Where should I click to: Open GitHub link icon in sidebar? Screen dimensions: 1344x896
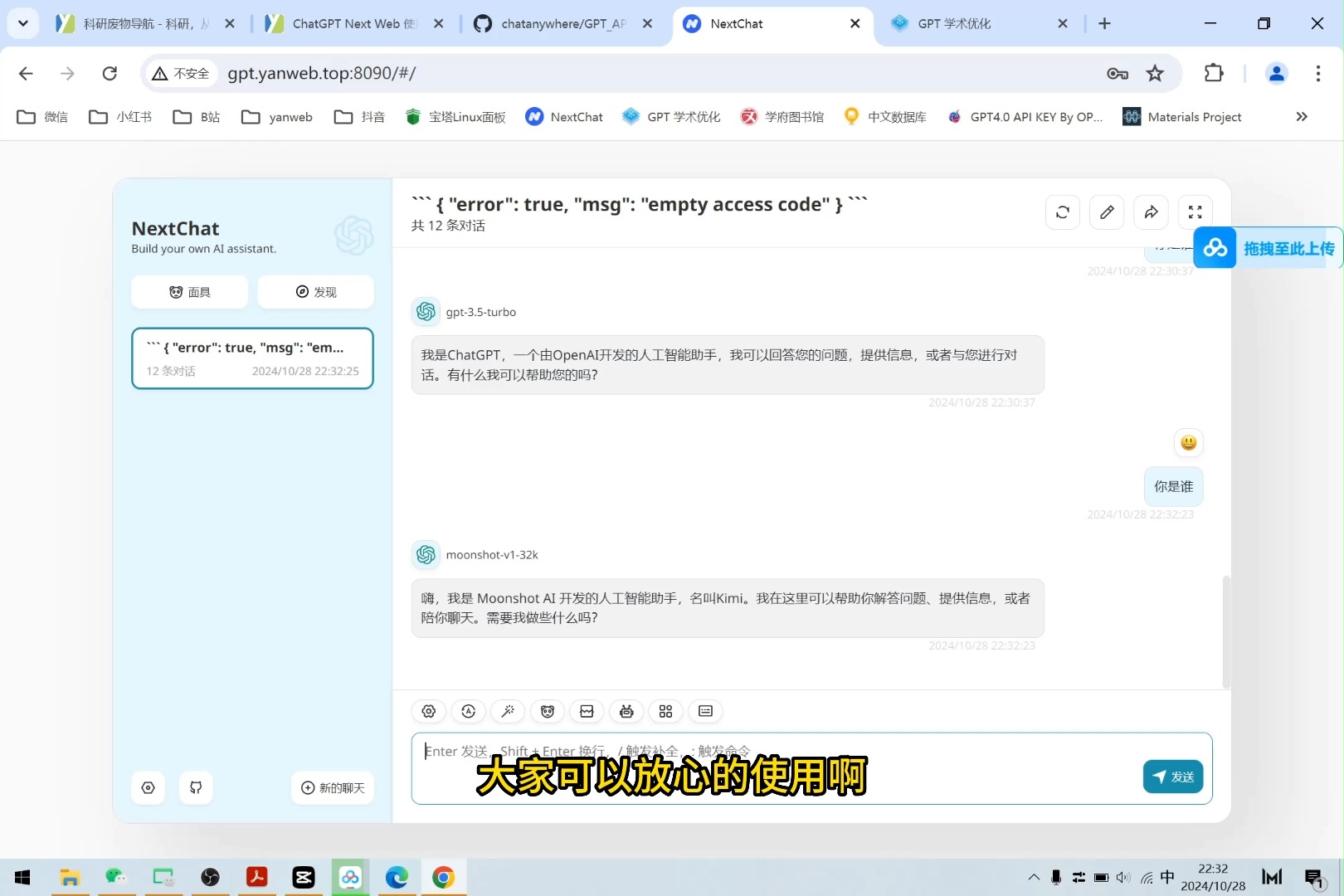pos(196,788)
